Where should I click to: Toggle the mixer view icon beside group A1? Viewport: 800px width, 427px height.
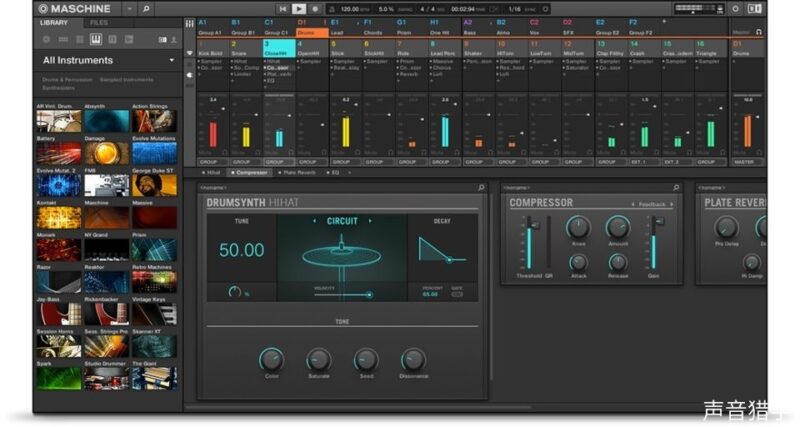pos(189,23)
